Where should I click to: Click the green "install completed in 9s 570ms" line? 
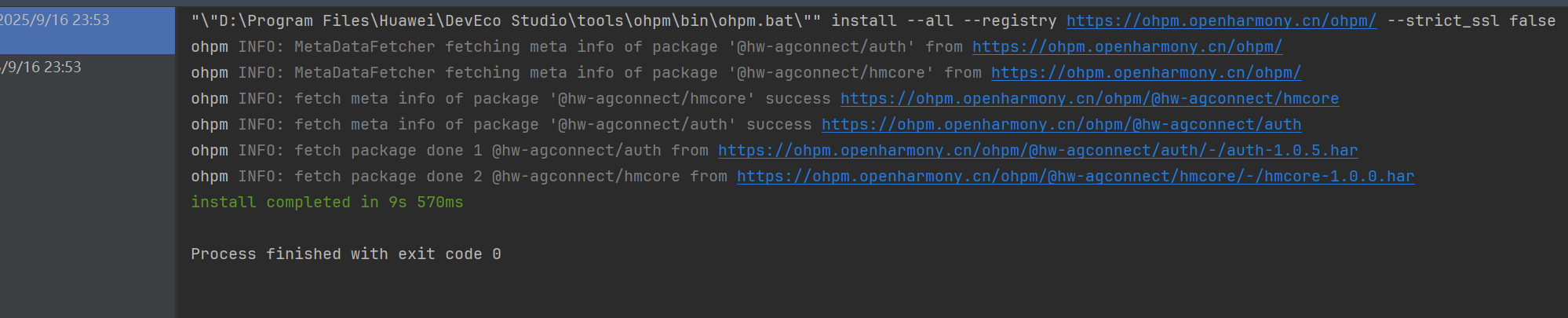click(326, 203)
